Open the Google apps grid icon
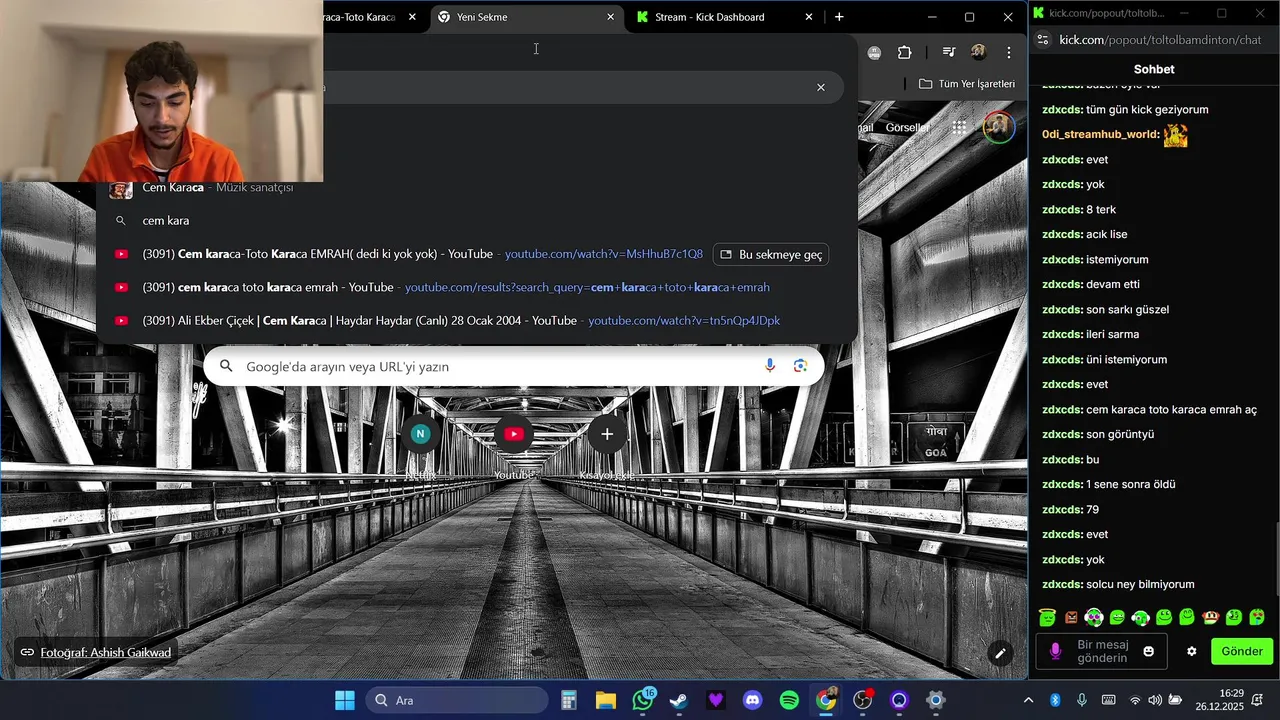This screenshot has height=720, width=1280. click(x=959, y=127)
